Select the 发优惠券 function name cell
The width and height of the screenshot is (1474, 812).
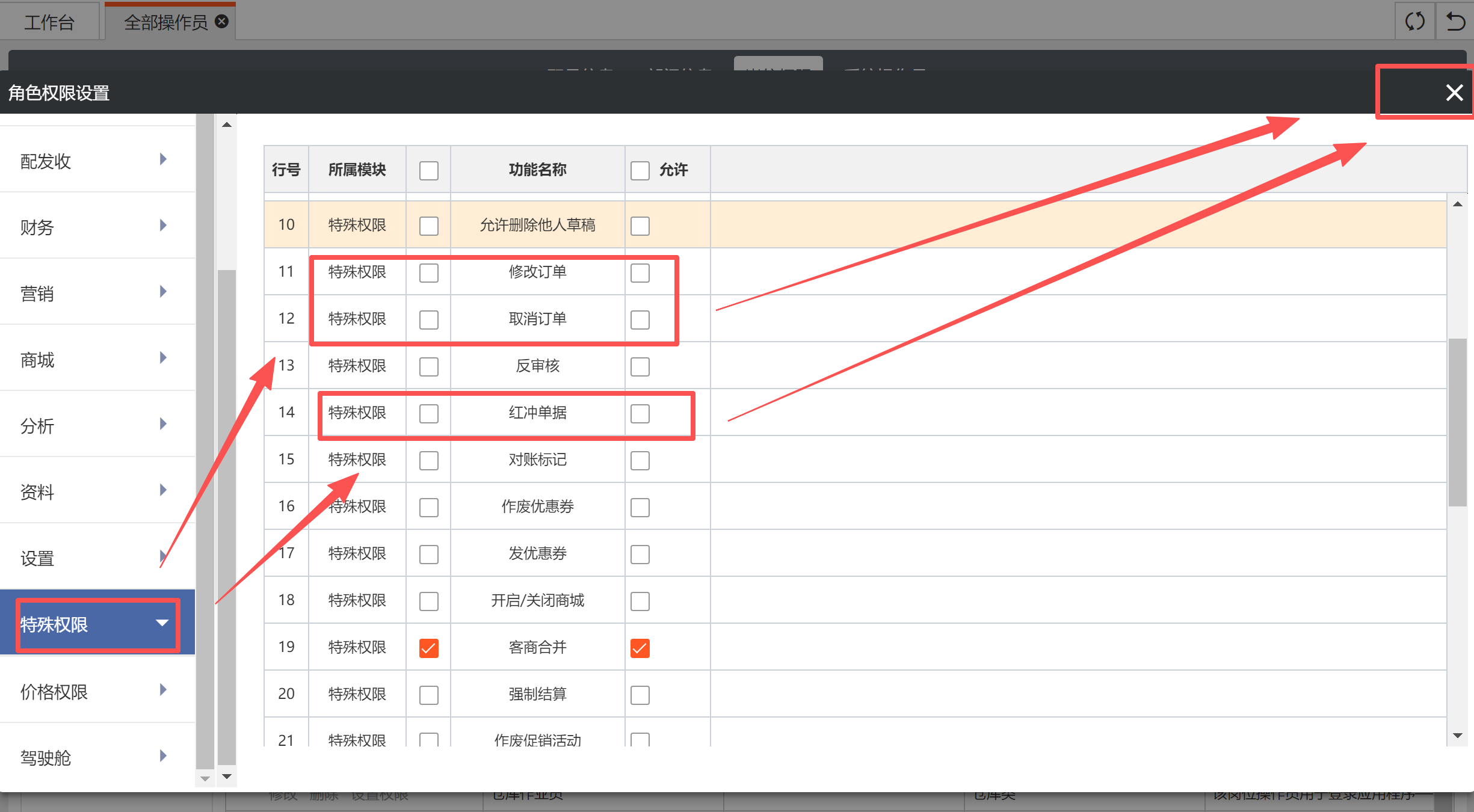538,553
